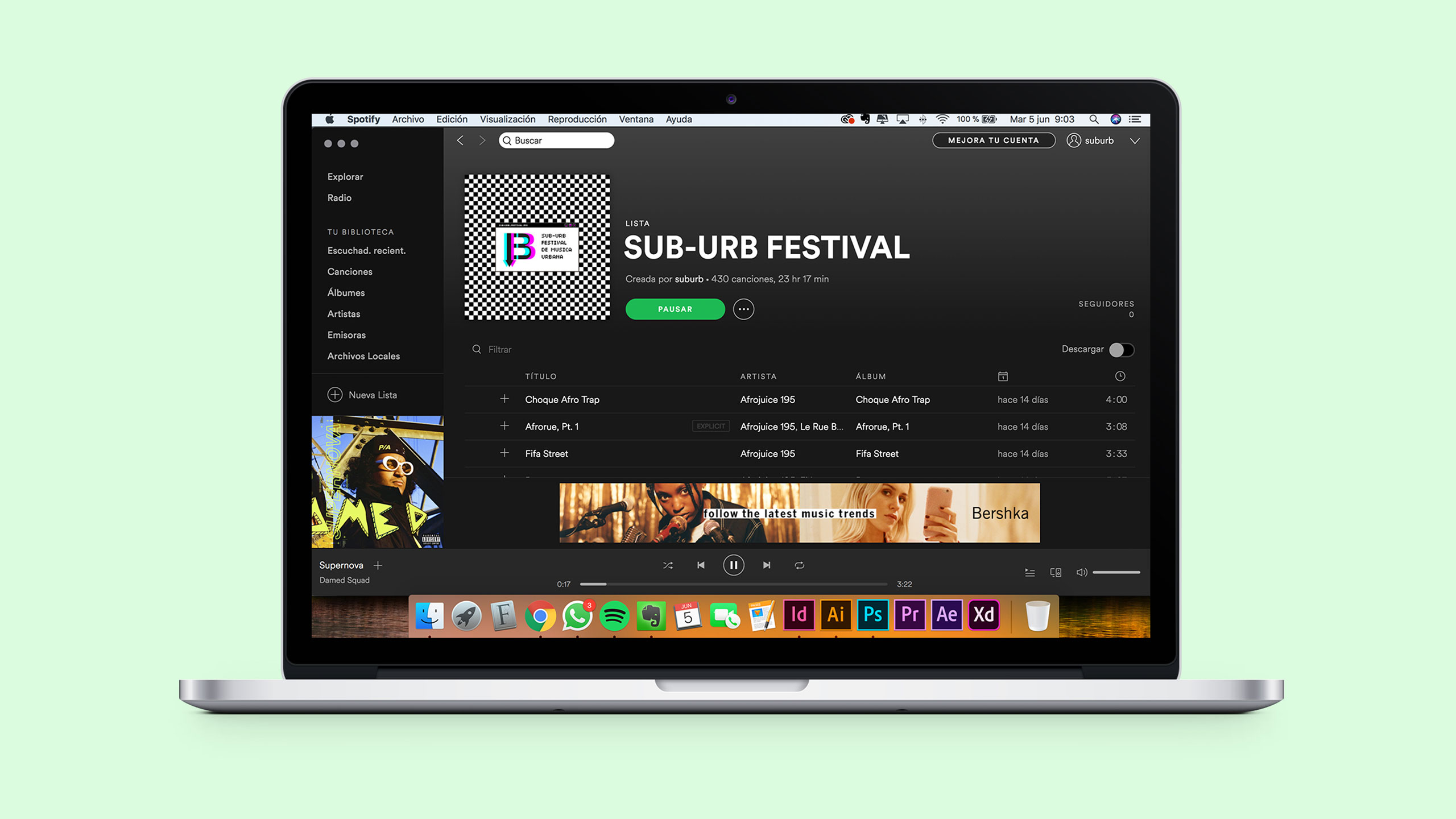
Task: Go back with the left arrow
Action: tap(460, 140)
